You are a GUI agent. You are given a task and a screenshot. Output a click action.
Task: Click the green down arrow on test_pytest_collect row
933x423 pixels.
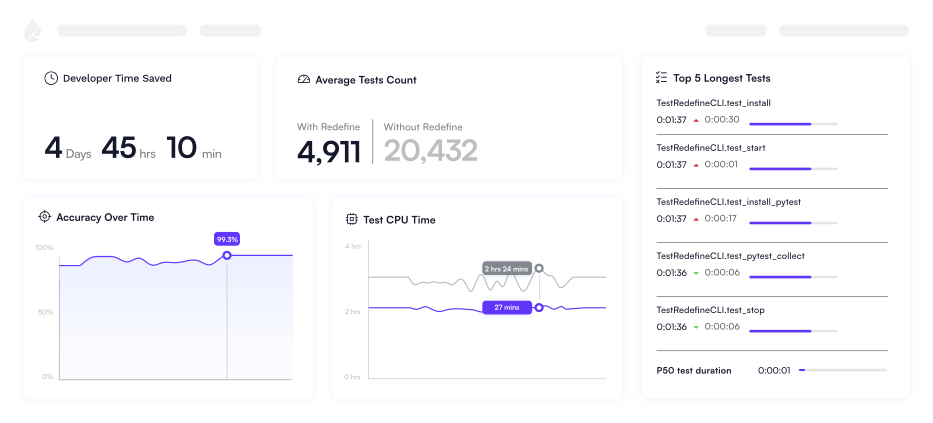[696, 273]
